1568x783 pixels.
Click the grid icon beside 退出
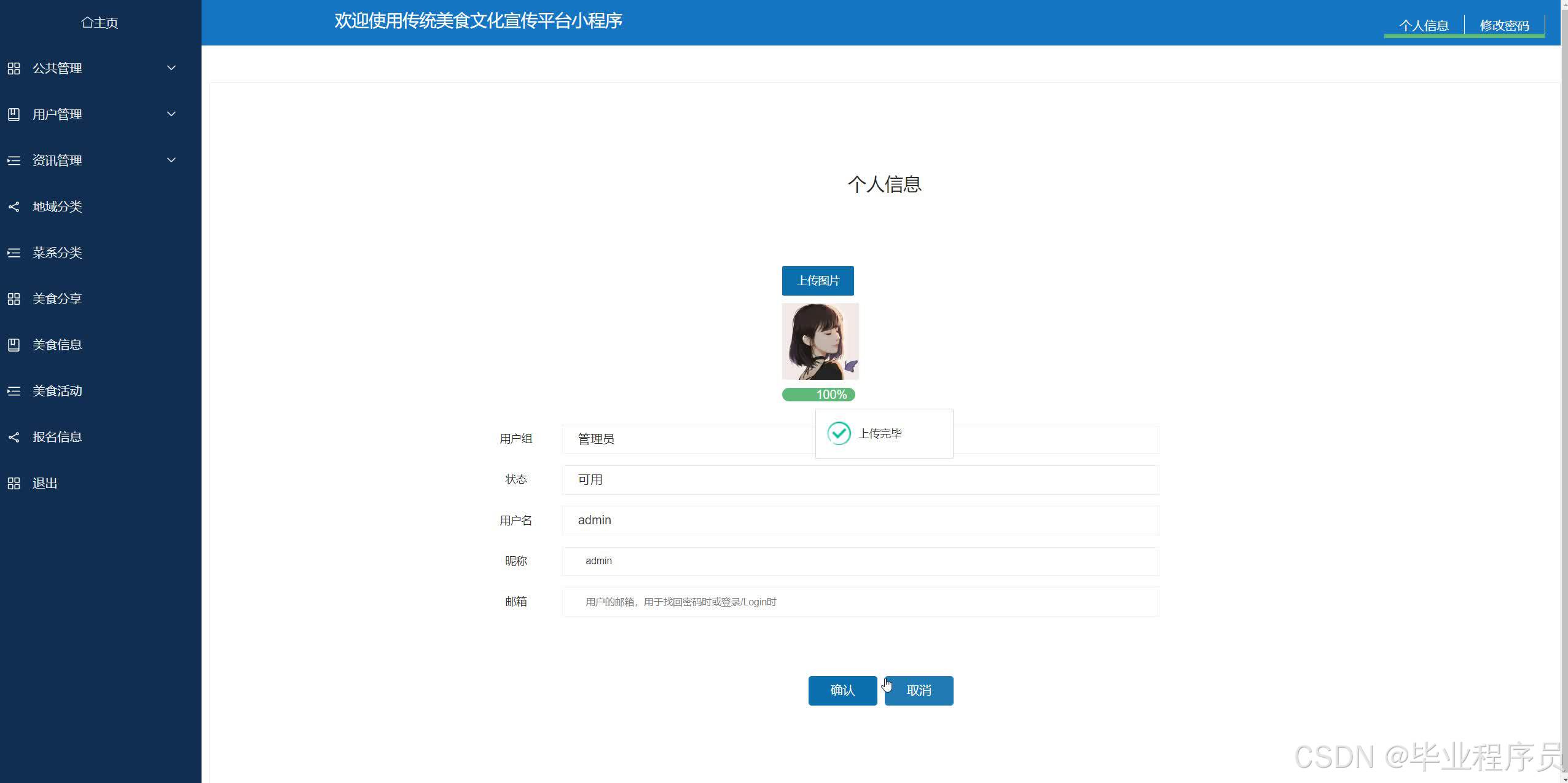14,483
